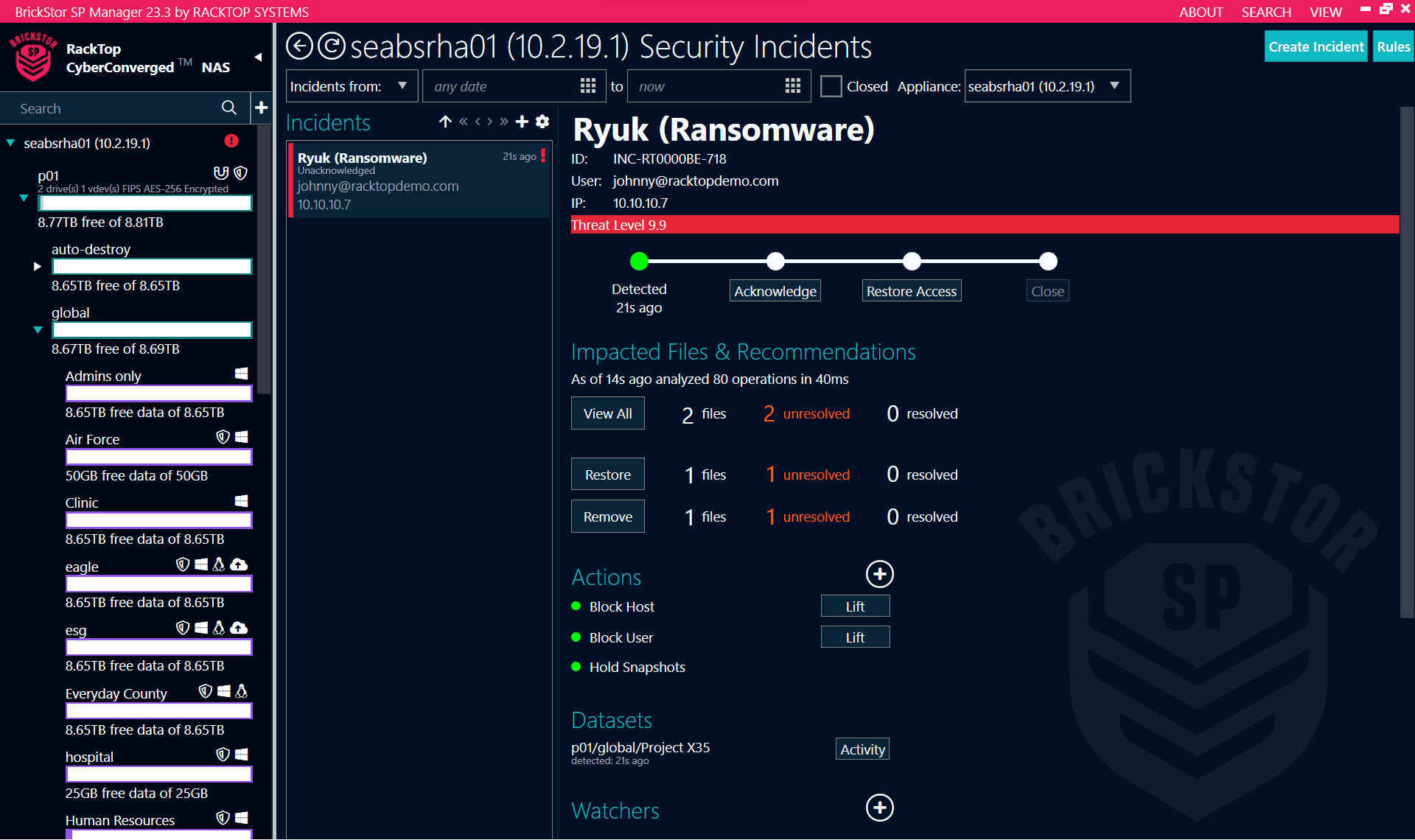
Task: Click the penguin icon on Everyday County
Action: click(x=241, y=691)
